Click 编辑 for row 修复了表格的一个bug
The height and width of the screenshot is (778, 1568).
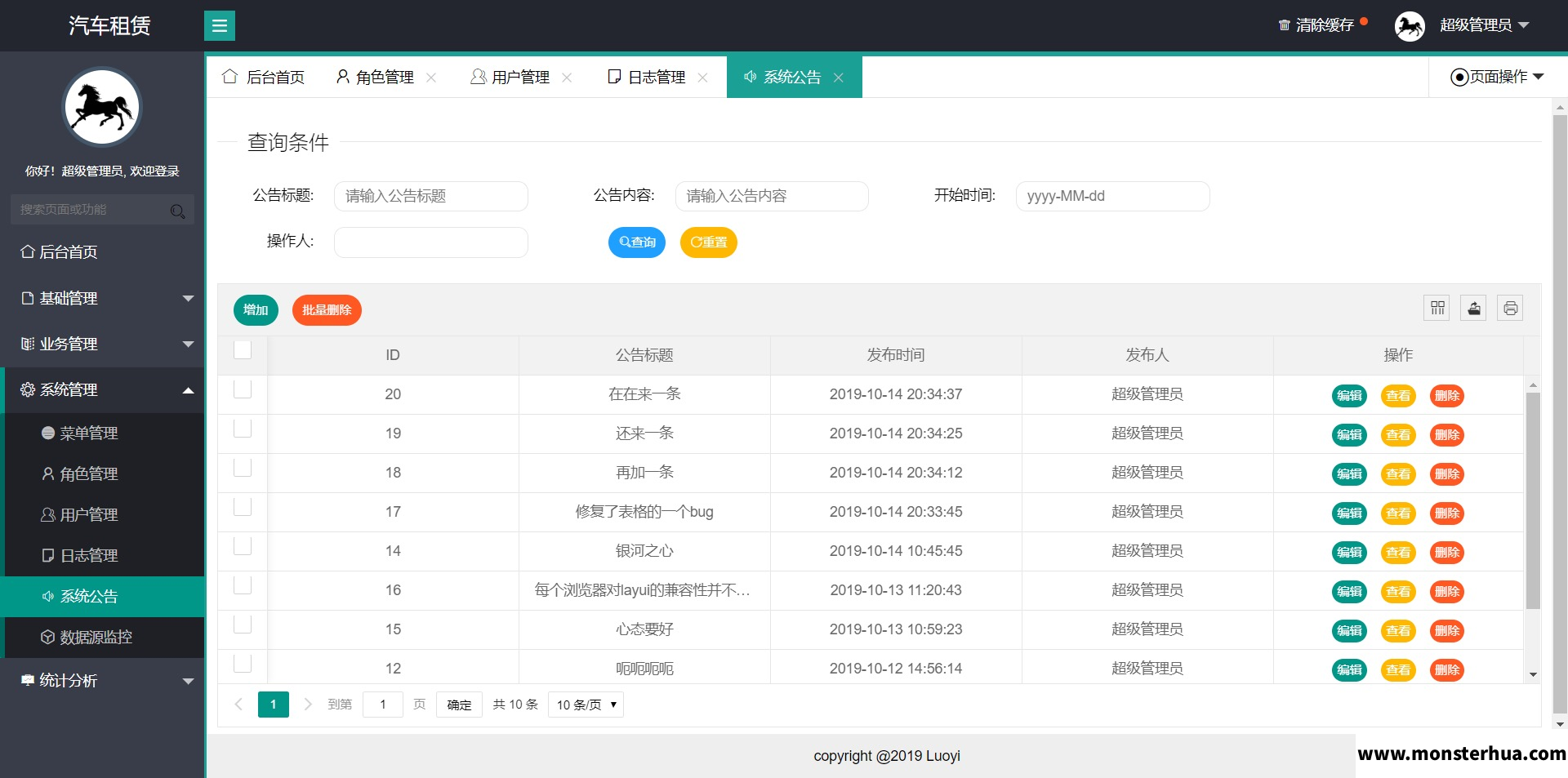tap(1349, 513)
